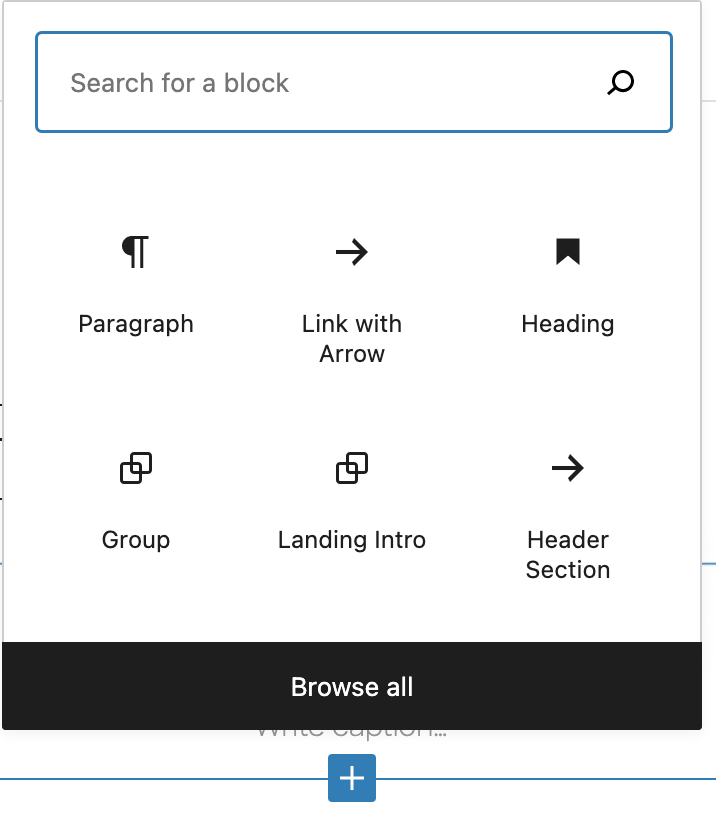Screen dimensions: 716x830
Task: Click the "Write caption…" text area
Action: [352, 735]
